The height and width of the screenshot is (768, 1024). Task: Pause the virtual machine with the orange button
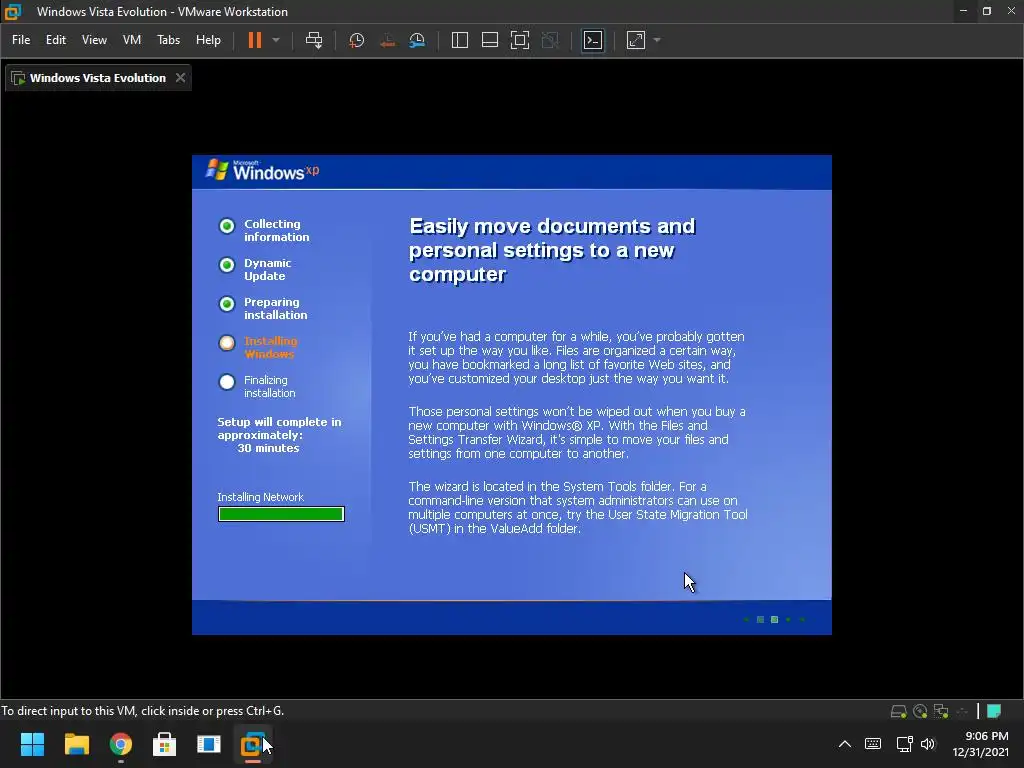coord(255,40)
